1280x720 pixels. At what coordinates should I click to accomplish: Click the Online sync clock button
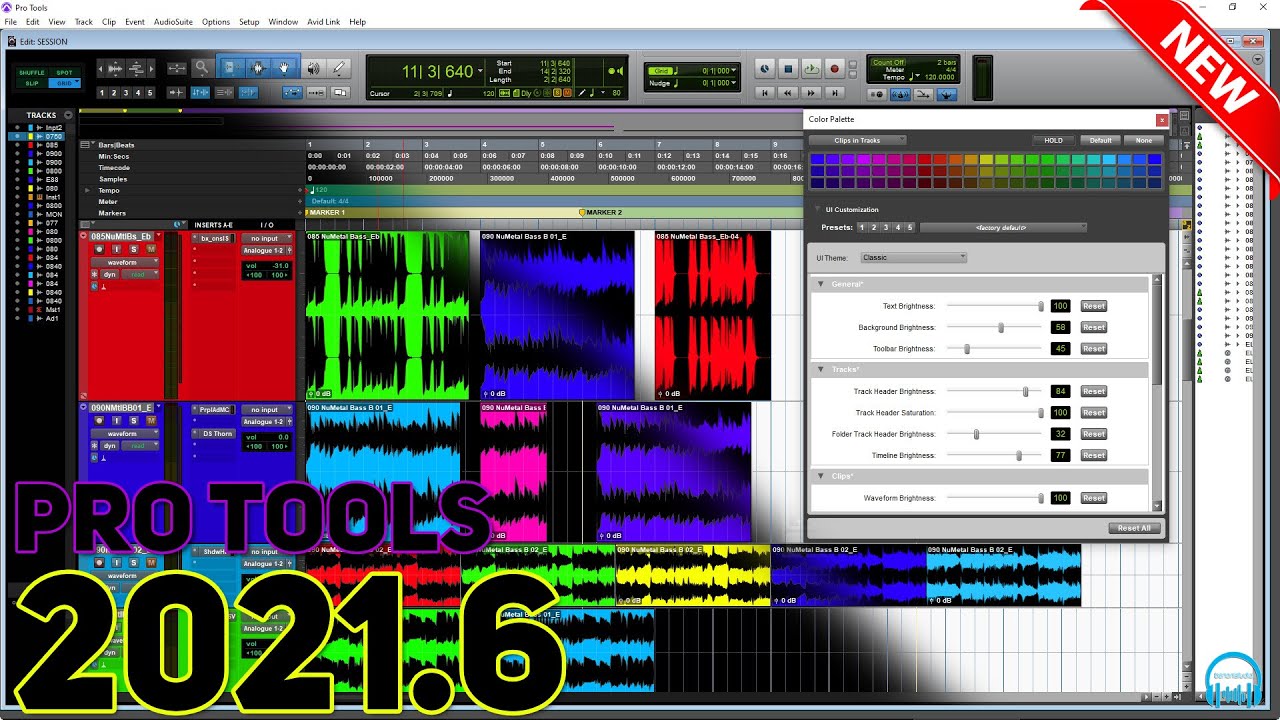click(x=765, y=69)
